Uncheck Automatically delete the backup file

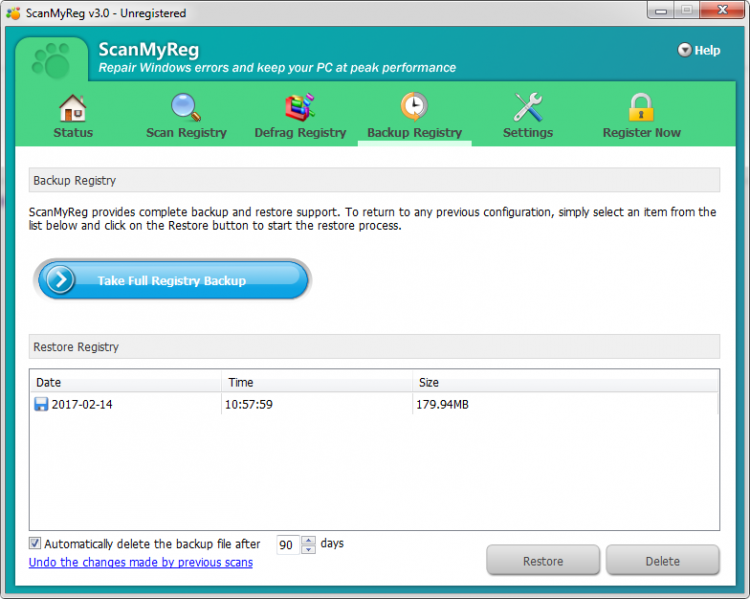coord(34,544)
